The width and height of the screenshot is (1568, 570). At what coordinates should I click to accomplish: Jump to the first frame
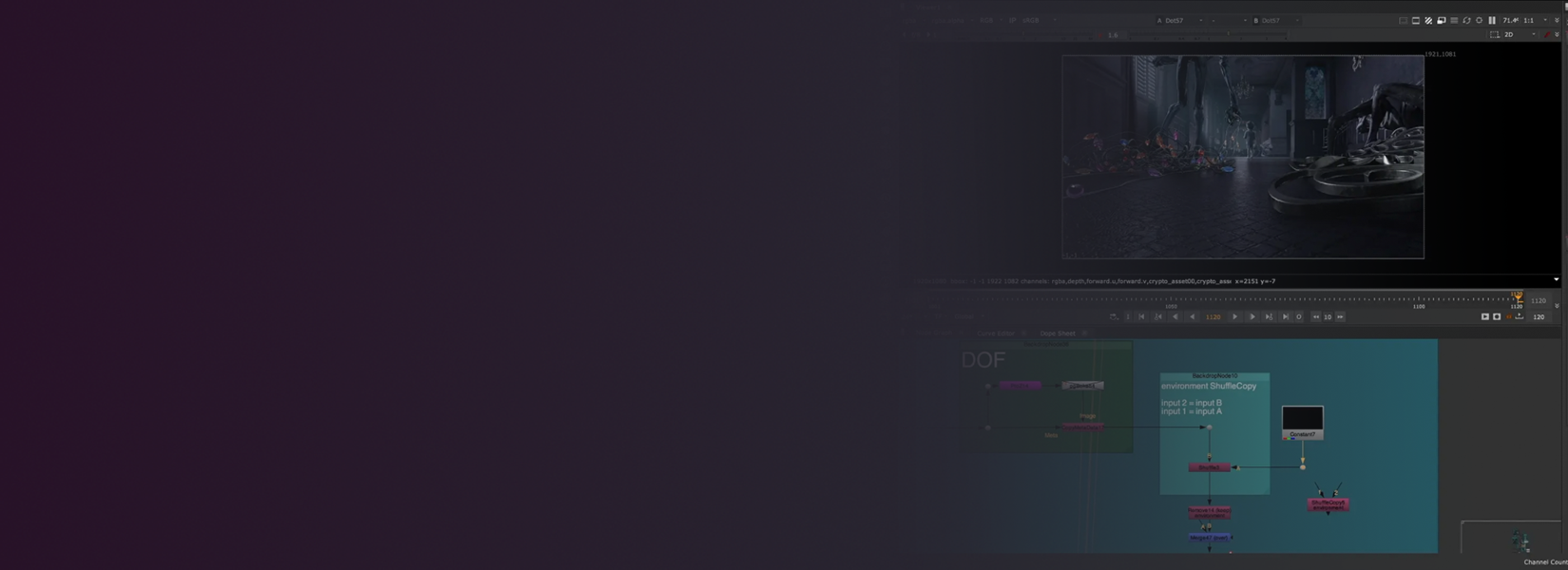coord(1142,317)
